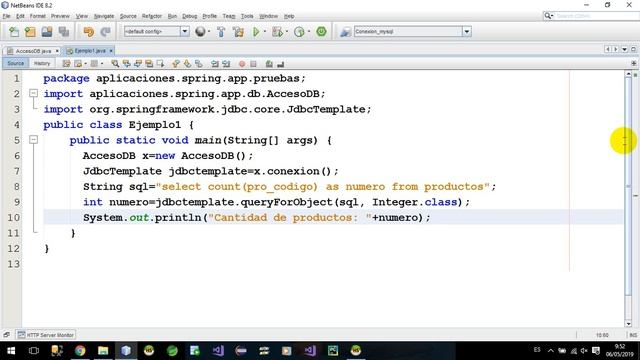Click Clean and Build Project icon
This screenshot has height=360, width=640.
pos(238,31)
